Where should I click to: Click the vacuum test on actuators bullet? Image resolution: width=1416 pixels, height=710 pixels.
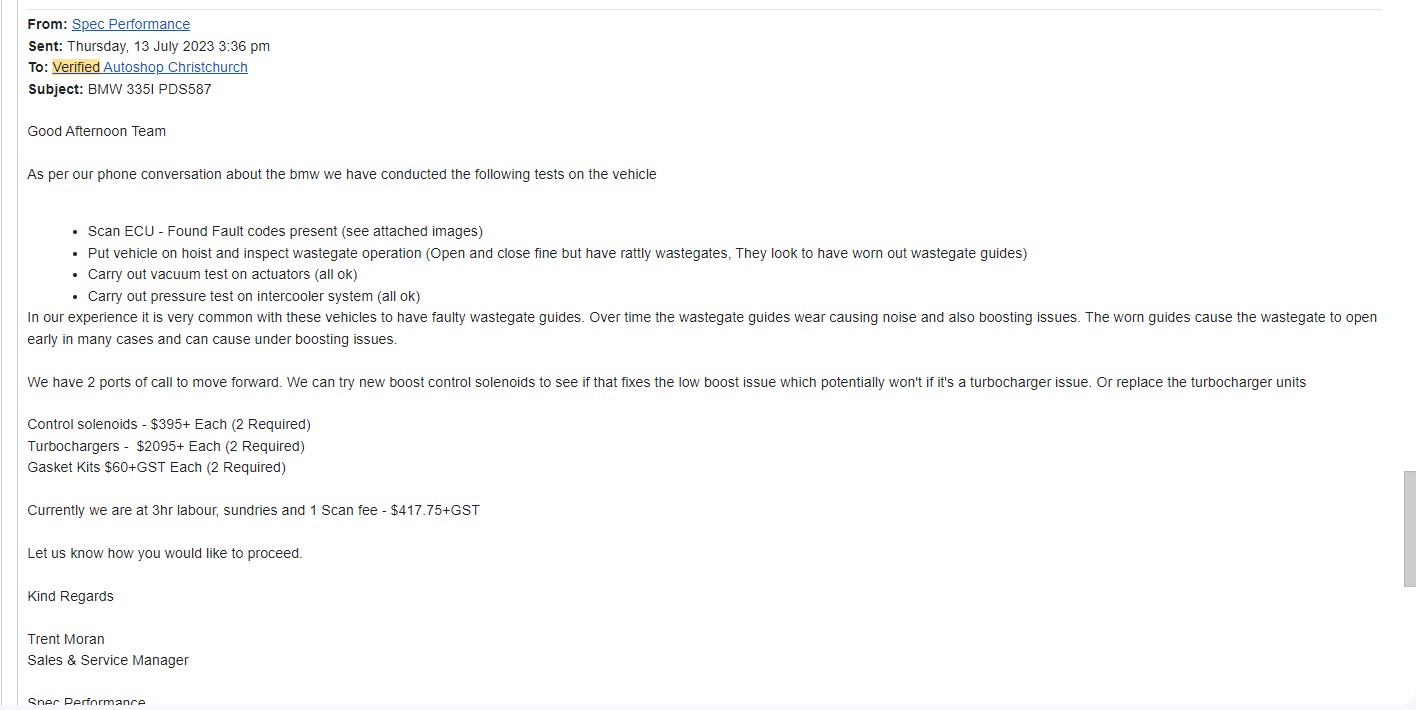point(222,274)
